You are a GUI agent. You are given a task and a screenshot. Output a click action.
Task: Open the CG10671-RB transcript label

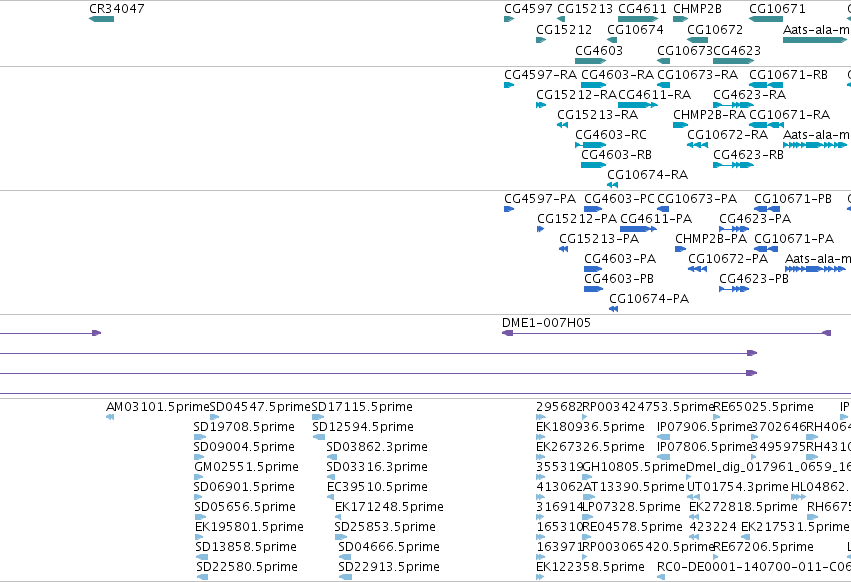(x=789, y=74)
